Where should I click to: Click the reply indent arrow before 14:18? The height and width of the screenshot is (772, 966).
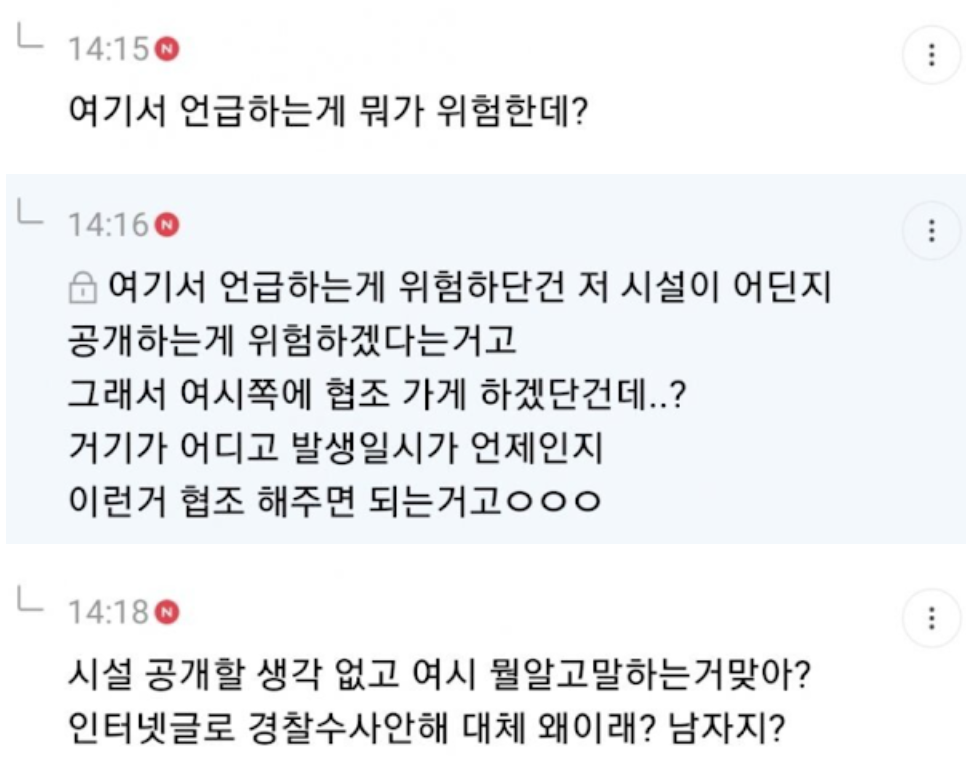click(x=32, y=603)
